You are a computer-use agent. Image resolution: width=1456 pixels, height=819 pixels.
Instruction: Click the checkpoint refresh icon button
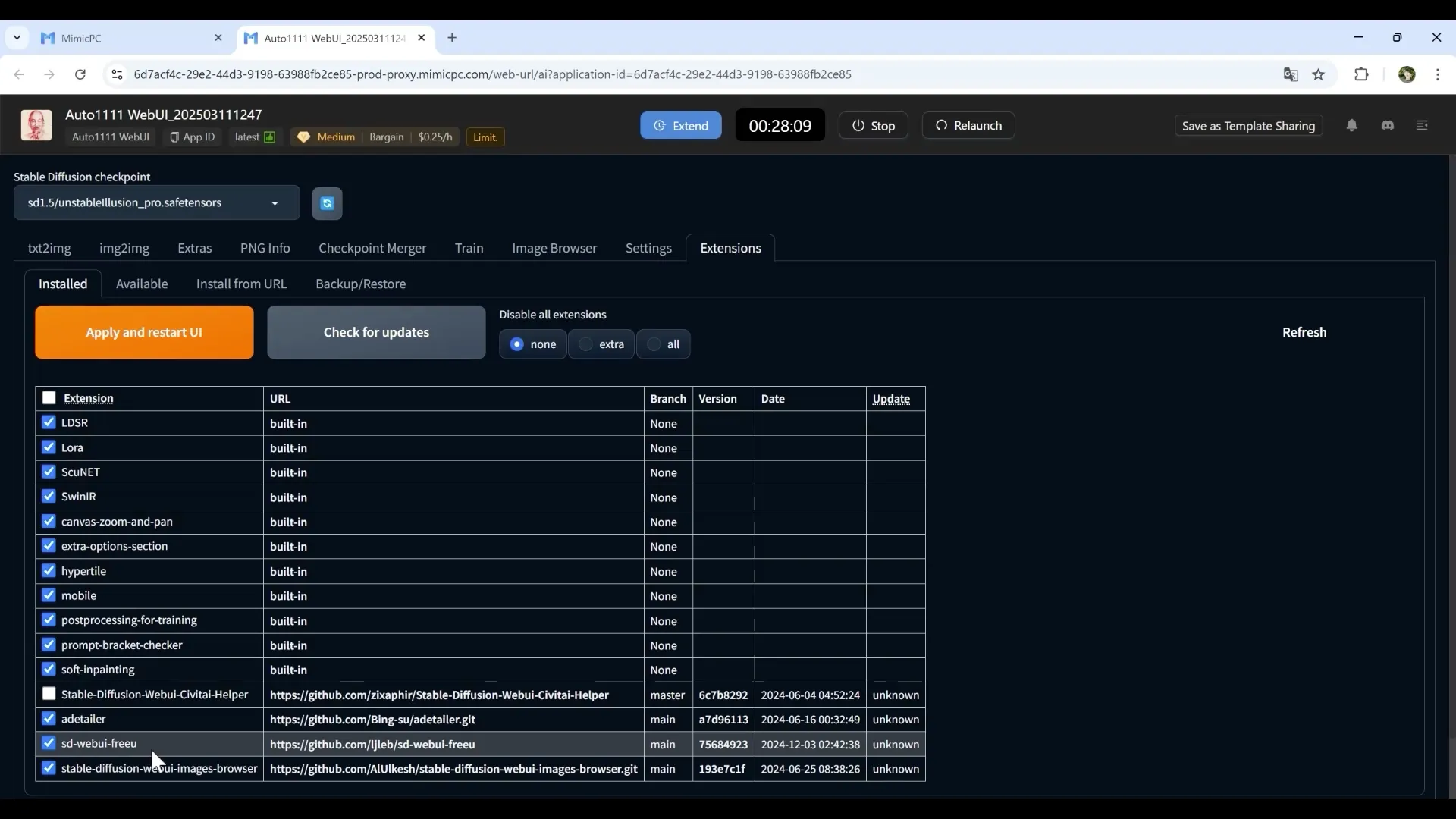pyautogui.click(x=327, y=203)
